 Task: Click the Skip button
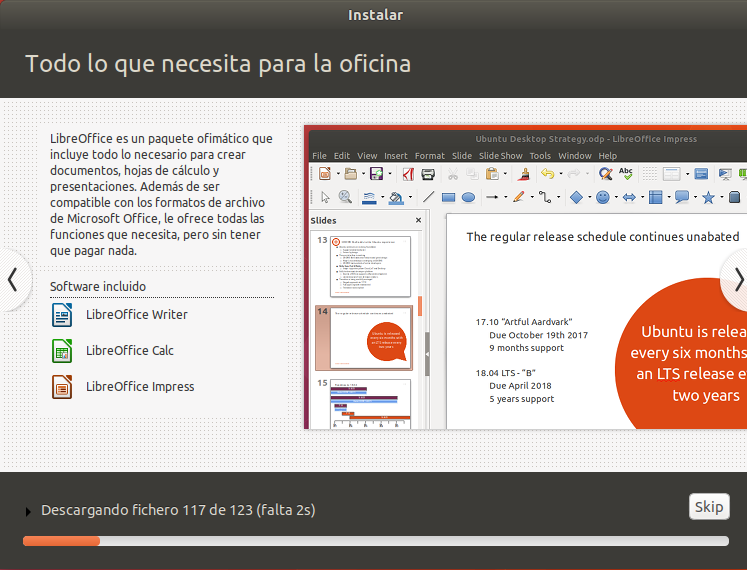click(709, 507)
